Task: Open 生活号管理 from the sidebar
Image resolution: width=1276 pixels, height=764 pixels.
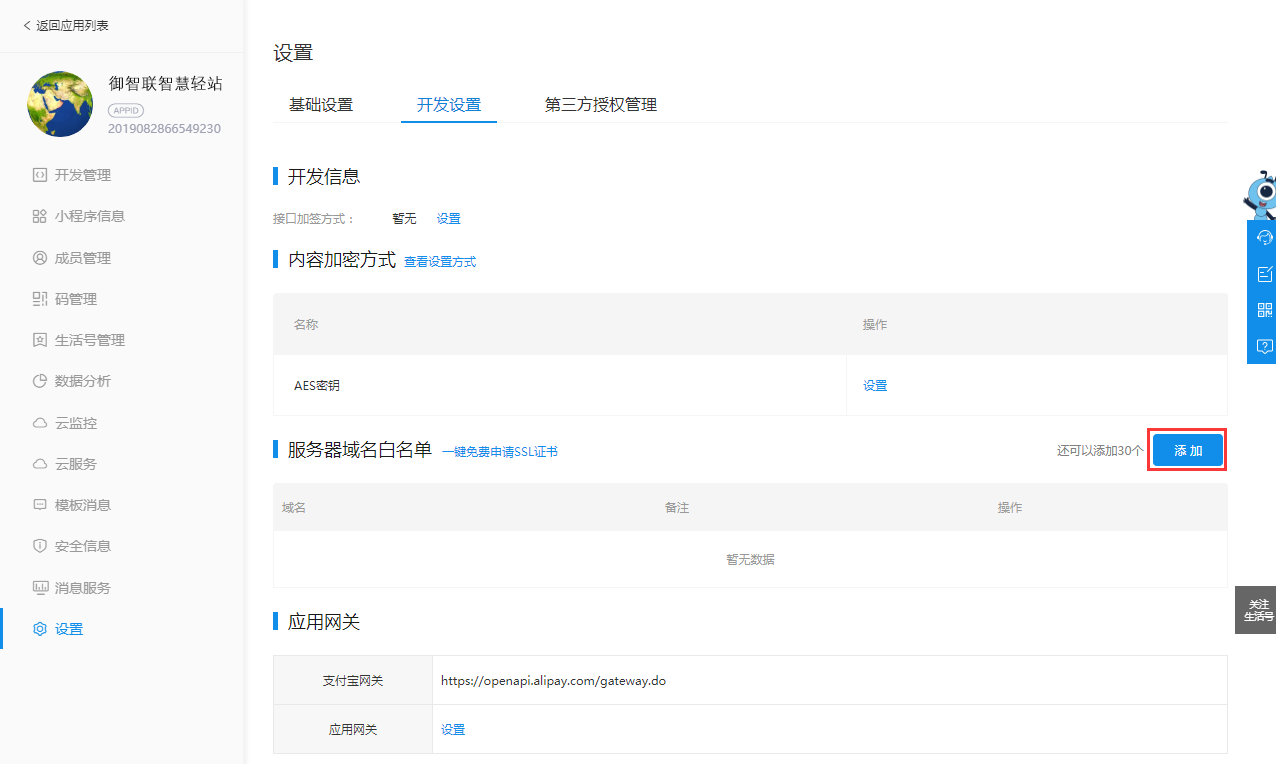Action: point(40,339)
